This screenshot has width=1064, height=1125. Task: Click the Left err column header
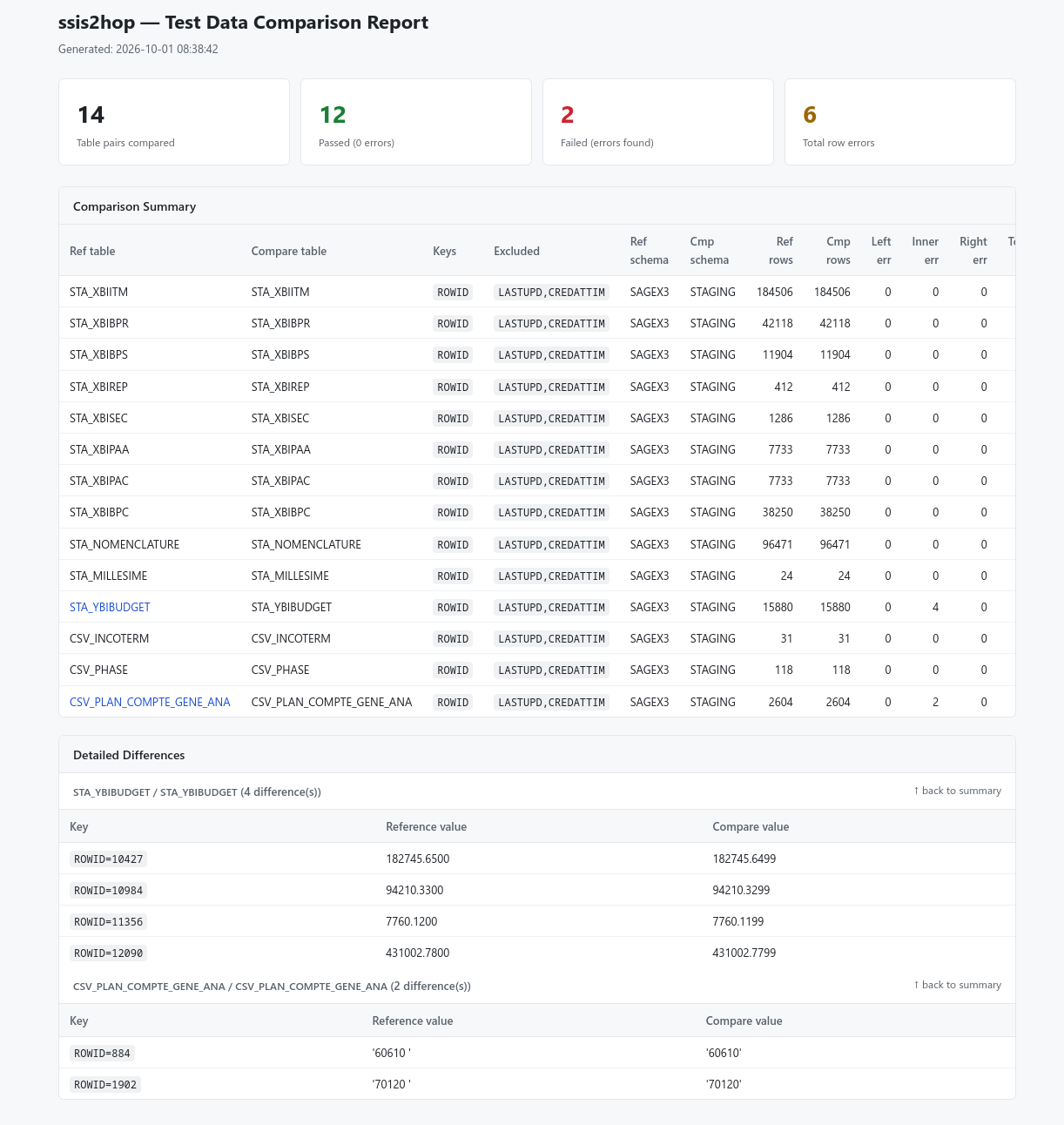(881, 251)
